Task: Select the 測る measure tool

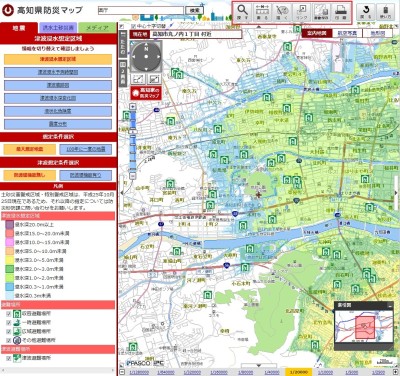Action: point(262,12)
